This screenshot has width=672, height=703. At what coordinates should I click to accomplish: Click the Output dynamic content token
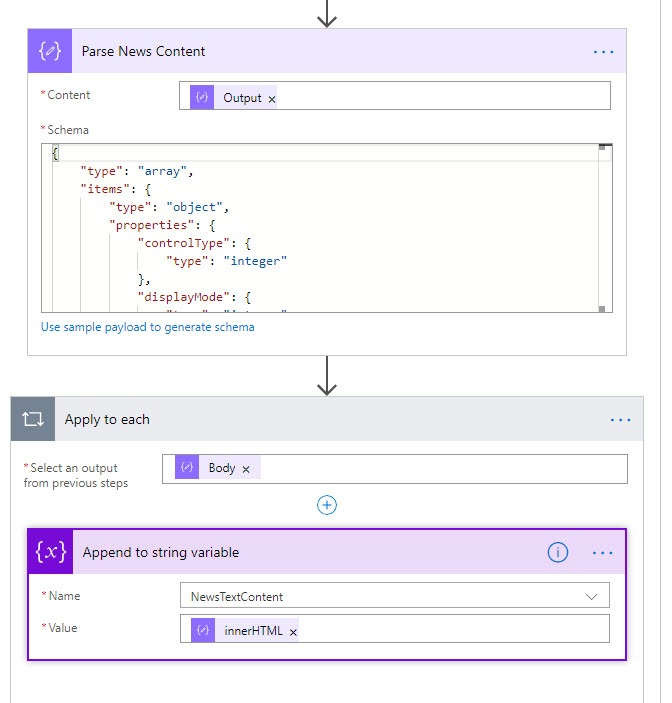(241, 98)
